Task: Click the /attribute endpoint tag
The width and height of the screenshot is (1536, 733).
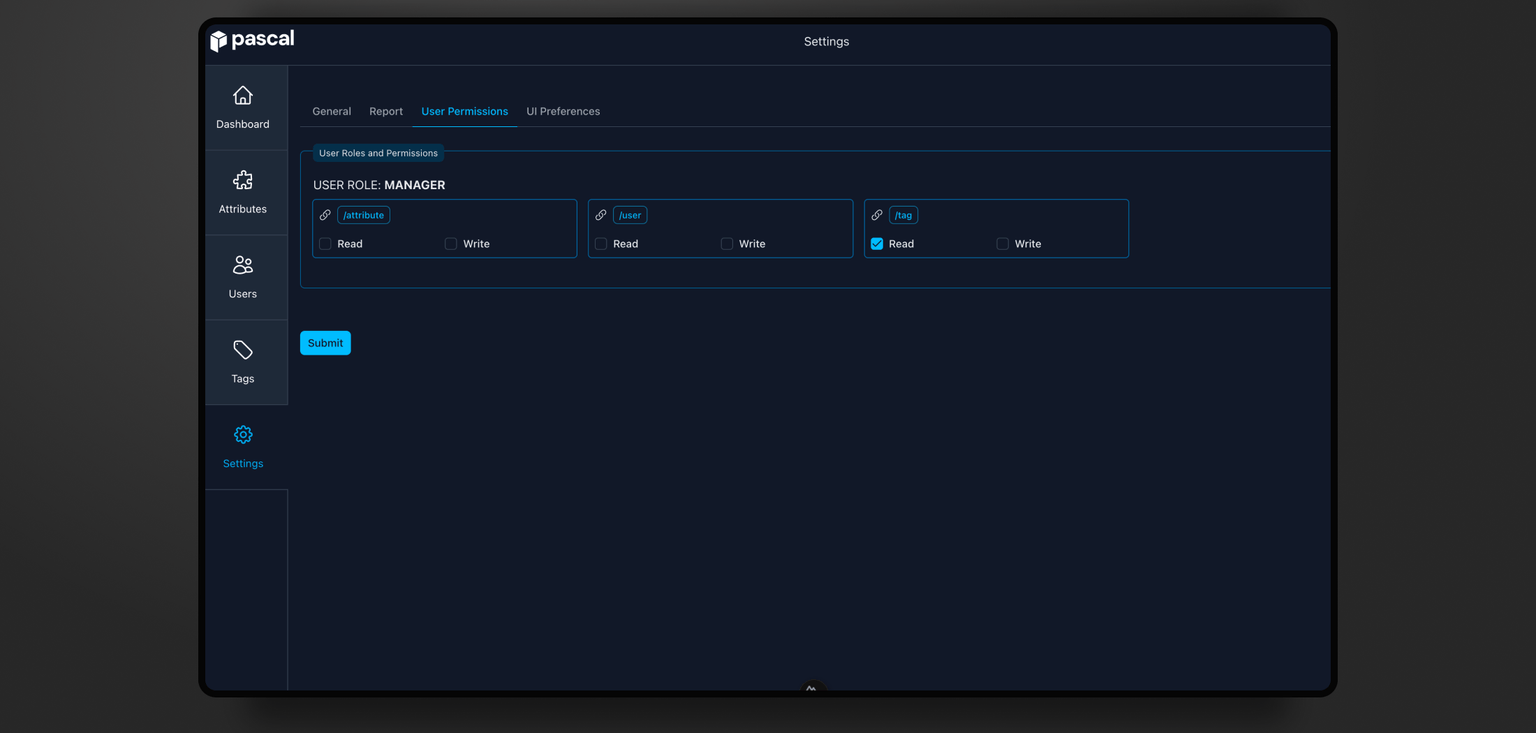Action: pos(364,215)
